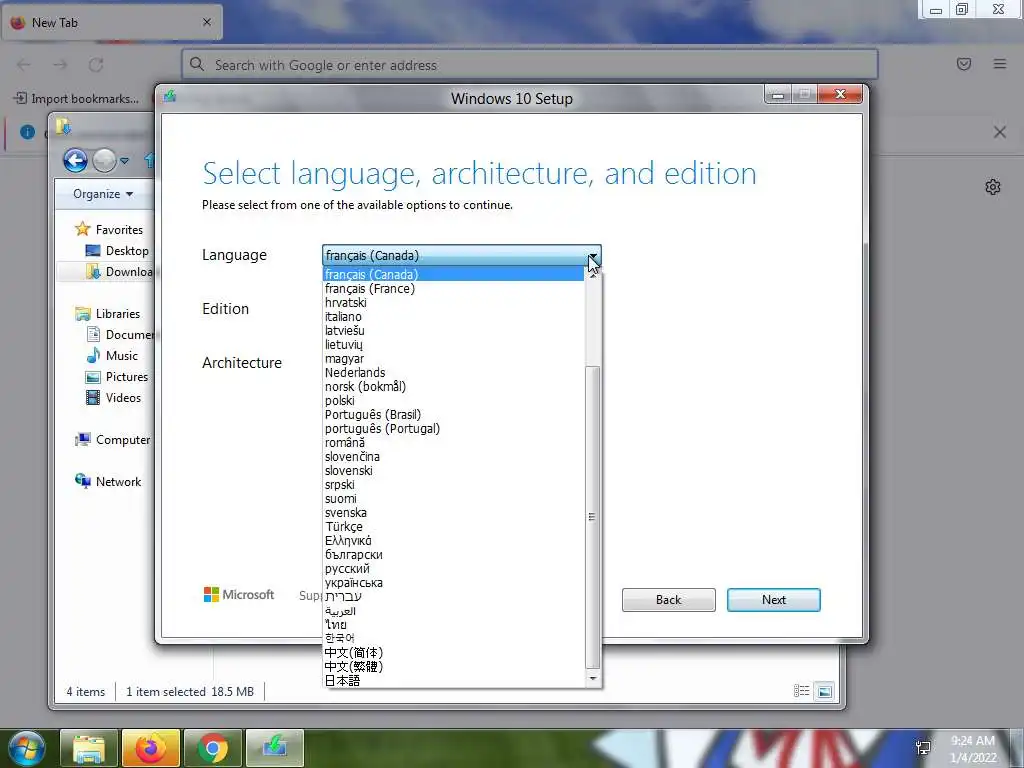Click Explorer forward navigation arrow
Viewport: 1024px width, 768px height.
[104, 160]
